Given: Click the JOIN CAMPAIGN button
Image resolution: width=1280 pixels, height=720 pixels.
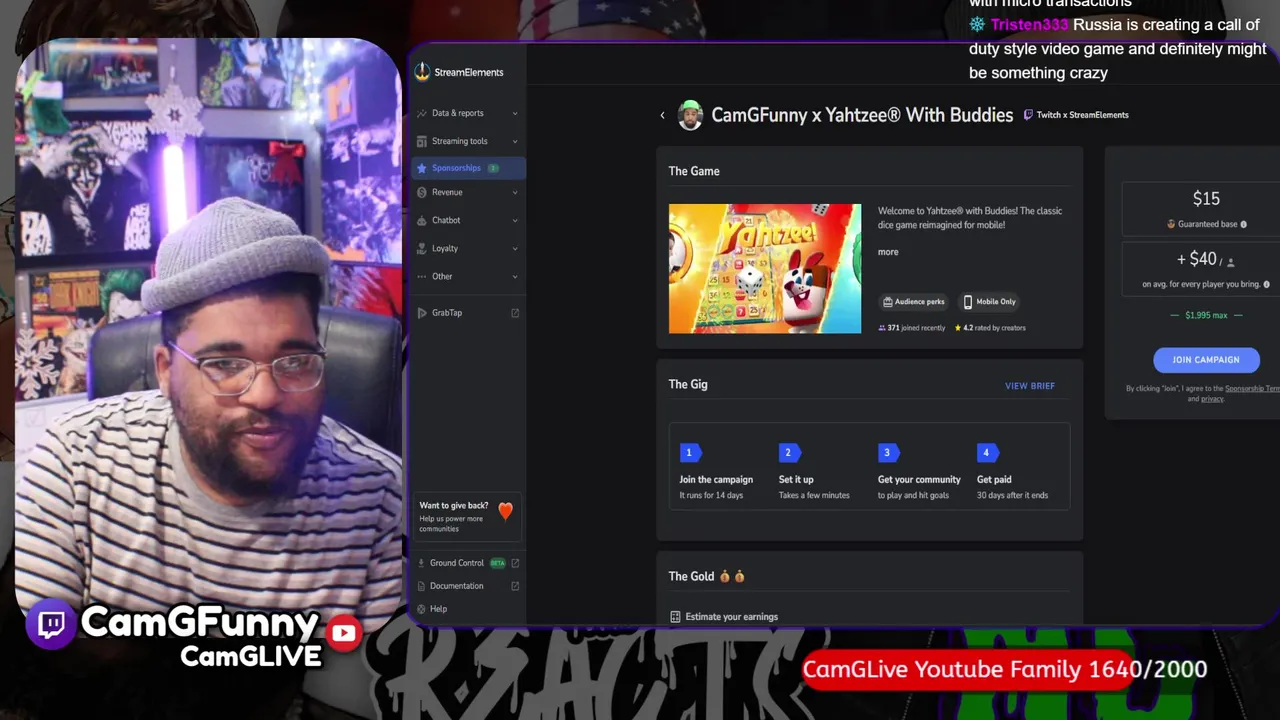Looking at the screenshot, I should pyautogui.click(x=1206, y=360).
